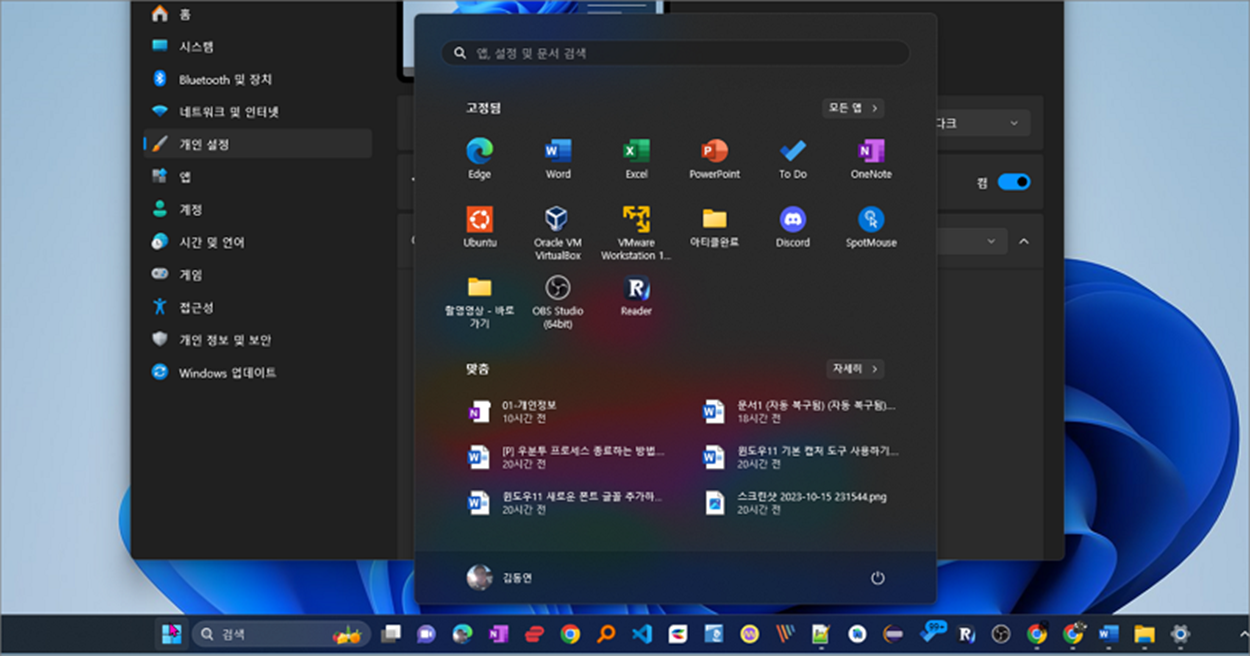The width and height of the screenshot is (1250, 656).
Task: Open the 아티클완료 pinned folder
Action: pos(714,227)
